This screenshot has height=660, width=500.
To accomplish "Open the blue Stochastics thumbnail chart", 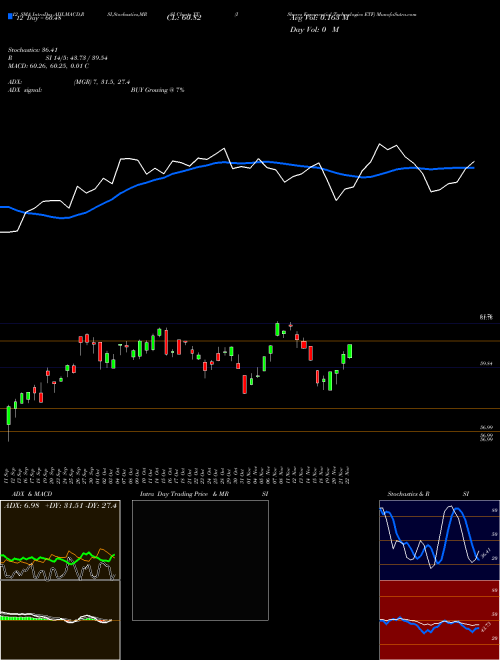I will tap(439, 540).
